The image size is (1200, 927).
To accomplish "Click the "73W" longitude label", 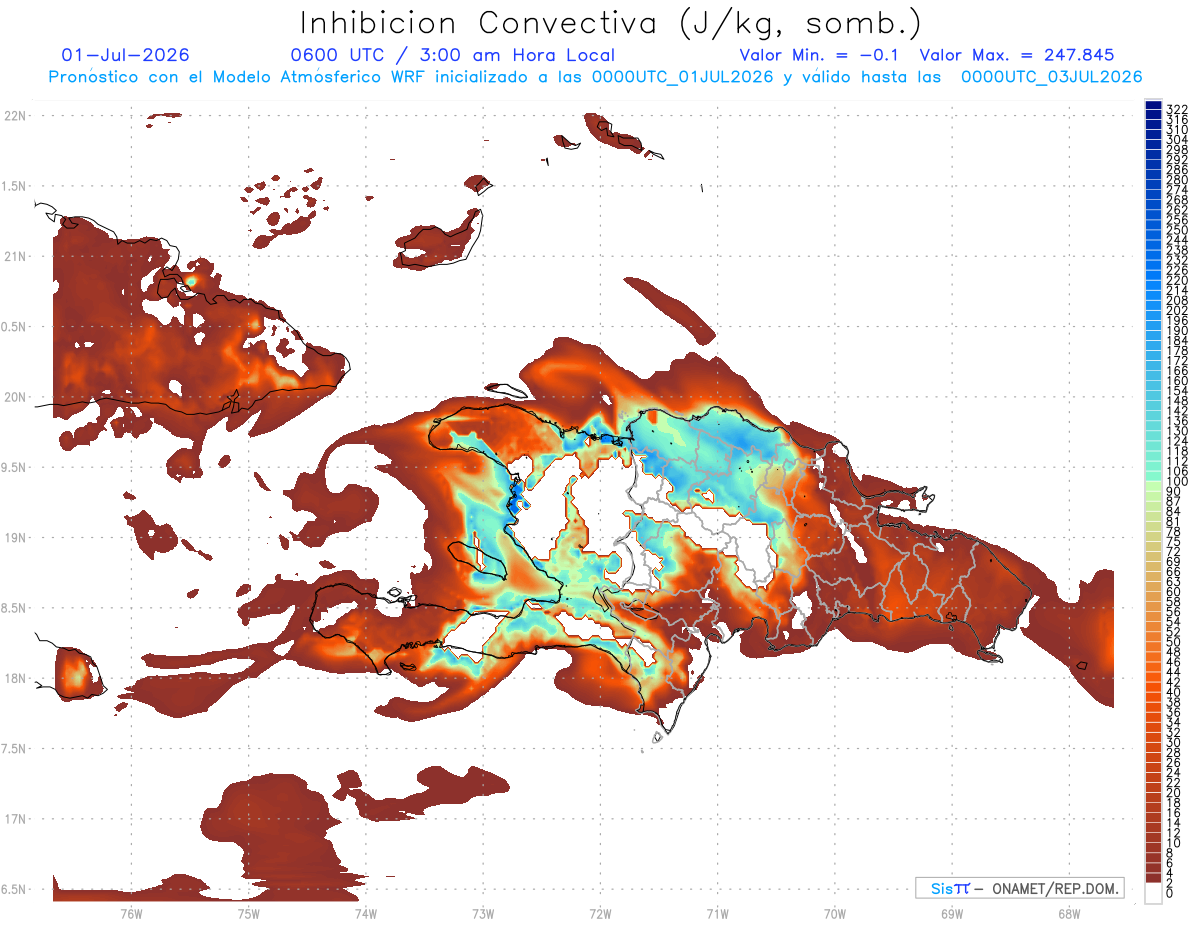I will click(483, 913).
